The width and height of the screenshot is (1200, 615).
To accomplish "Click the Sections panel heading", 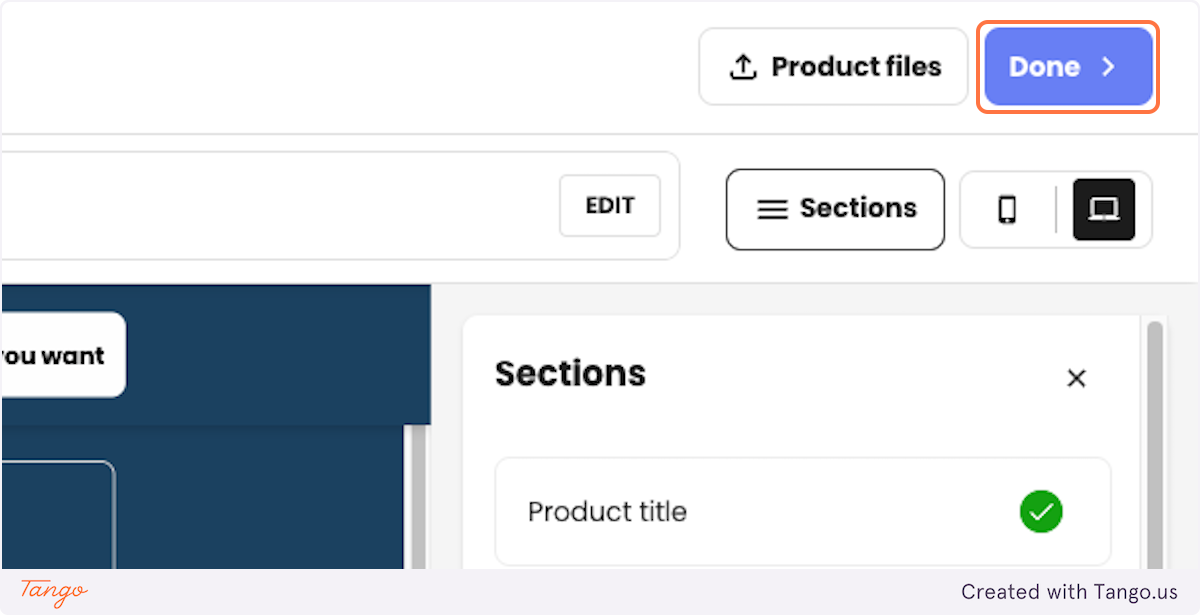I will (570, 373).
